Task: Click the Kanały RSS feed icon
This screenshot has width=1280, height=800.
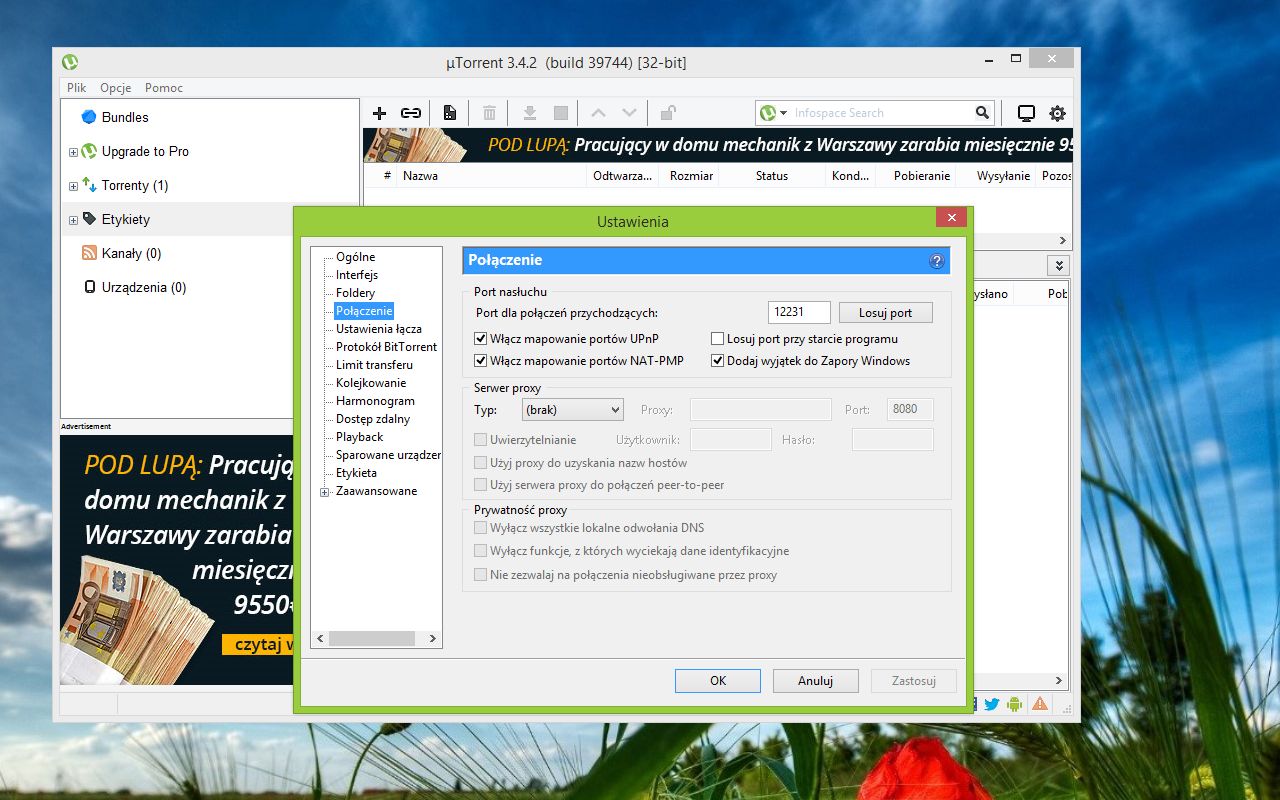Action: (89, 253)
